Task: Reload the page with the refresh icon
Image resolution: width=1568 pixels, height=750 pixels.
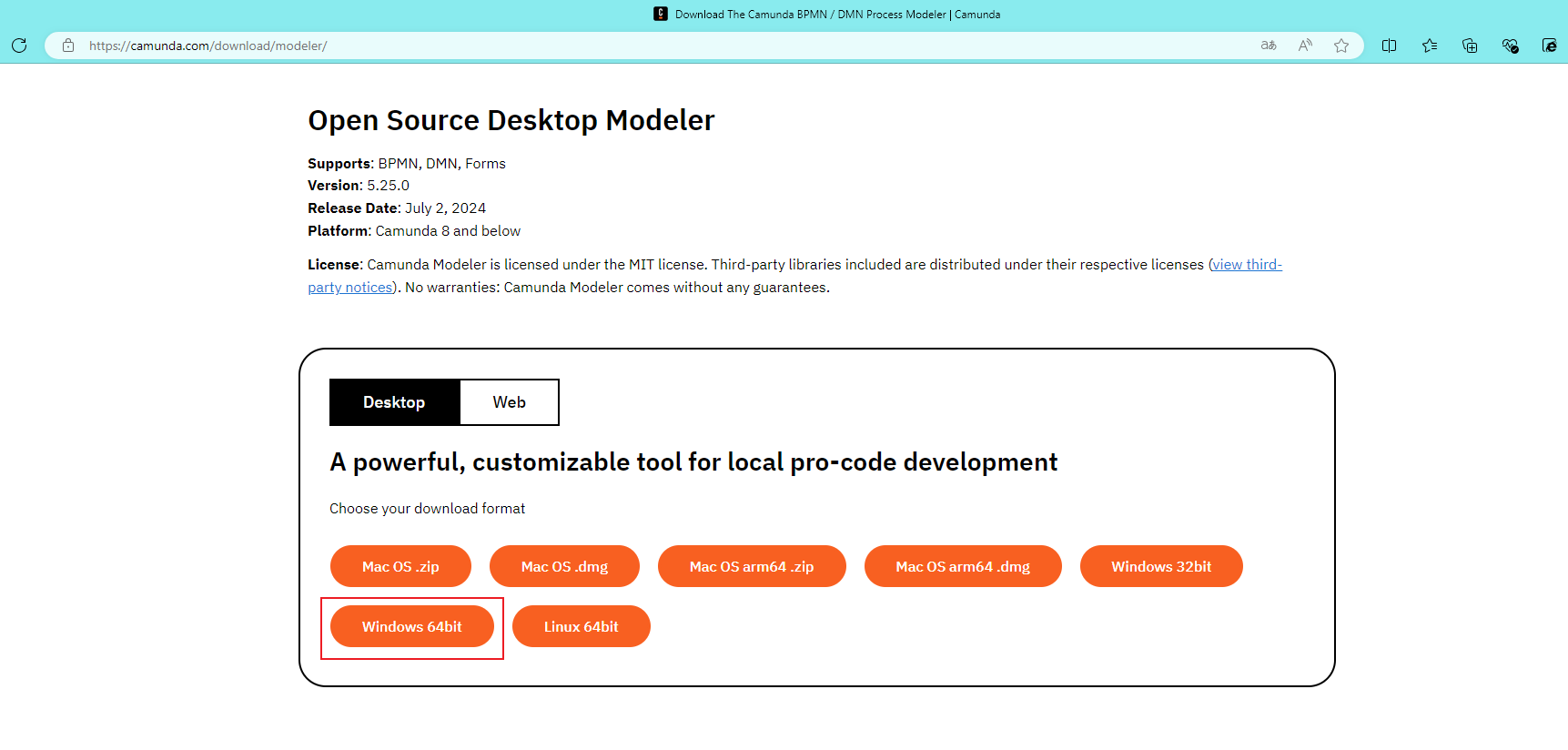Action: point(19,46)
